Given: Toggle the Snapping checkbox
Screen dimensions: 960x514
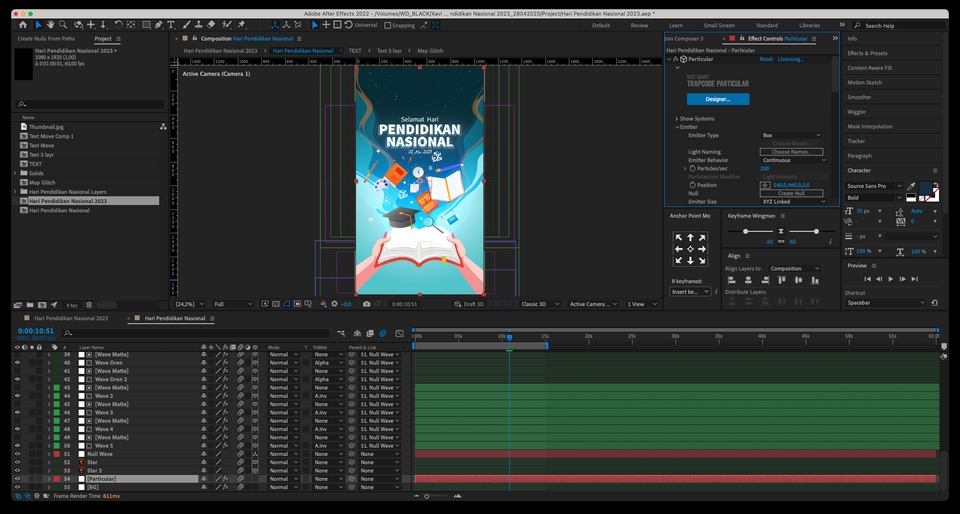Looking at the screenshot, I should (388, 26).
